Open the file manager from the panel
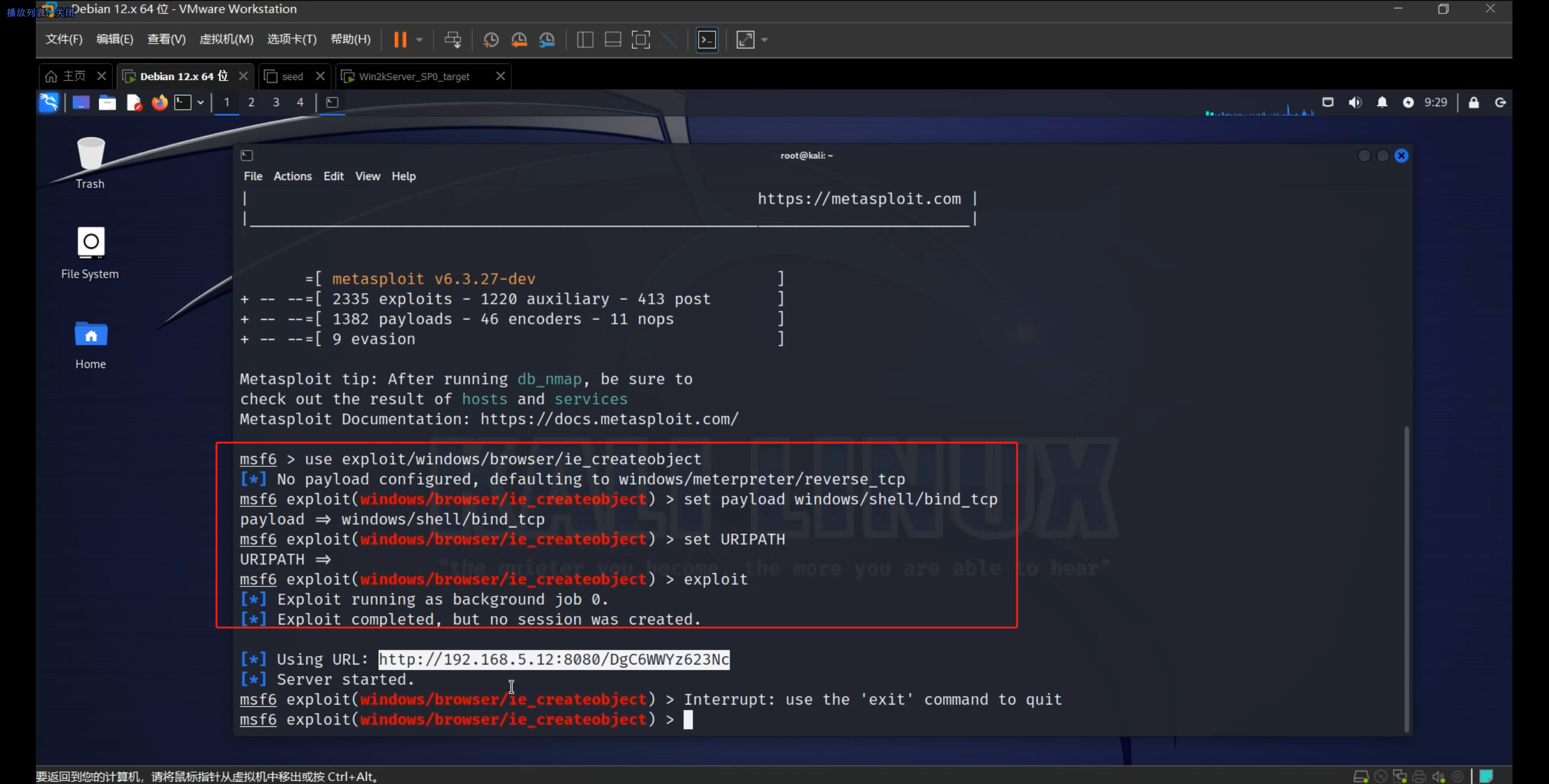Screen dimensions: 1549x784 pos(107,102)
